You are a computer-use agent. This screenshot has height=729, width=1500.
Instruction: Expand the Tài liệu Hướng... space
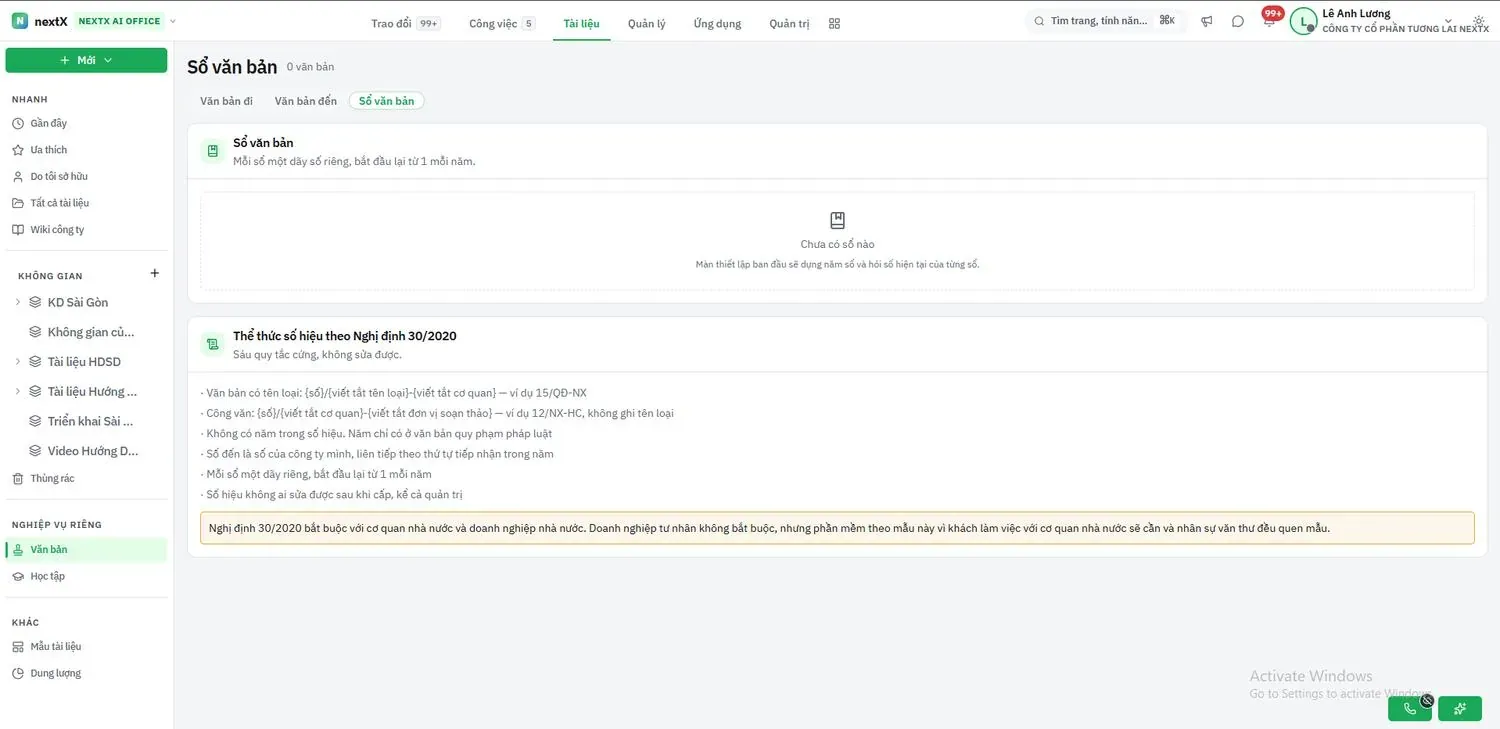point(17,391)
